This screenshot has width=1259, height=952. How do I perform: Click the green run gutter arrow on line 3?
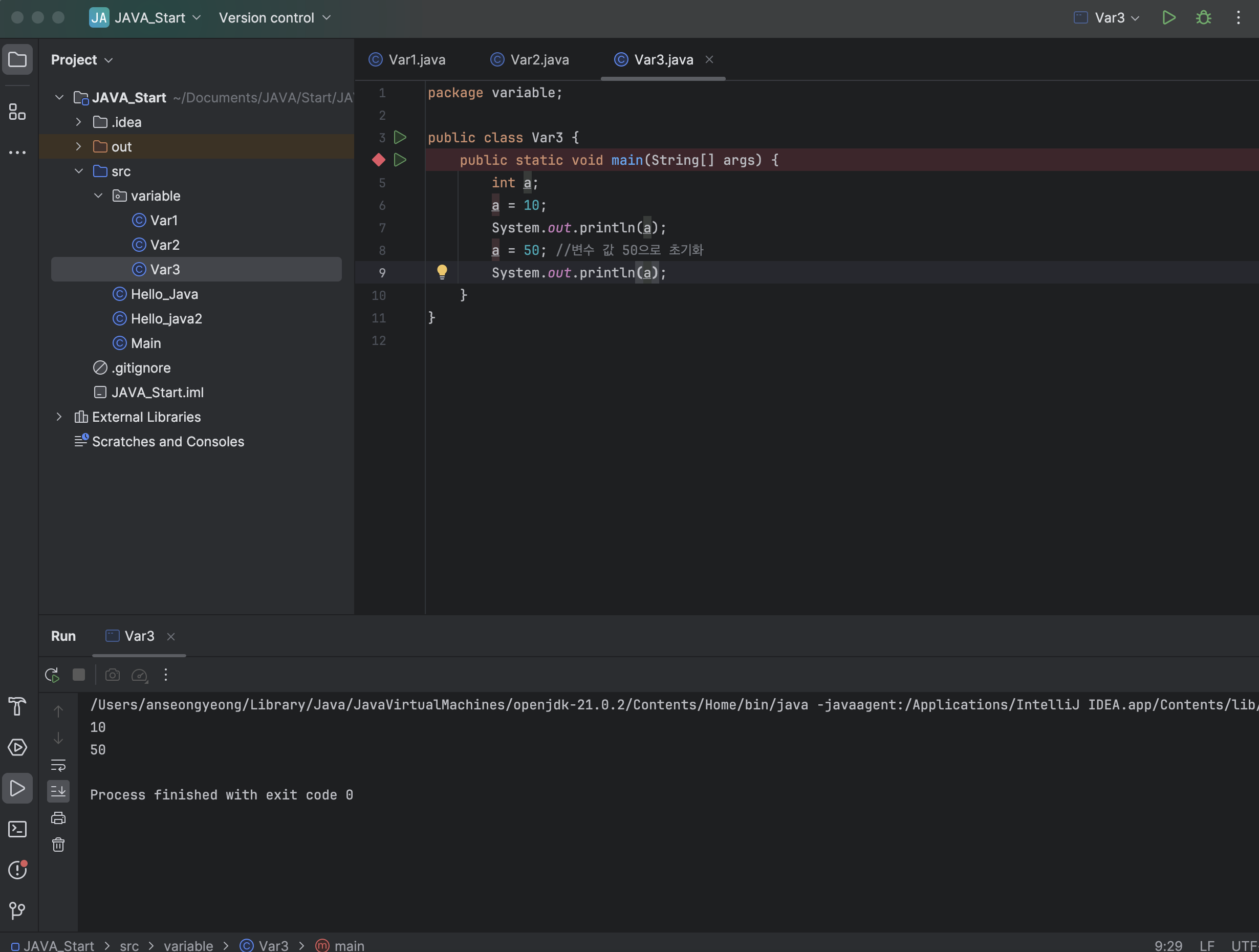[x=400, y=137]
